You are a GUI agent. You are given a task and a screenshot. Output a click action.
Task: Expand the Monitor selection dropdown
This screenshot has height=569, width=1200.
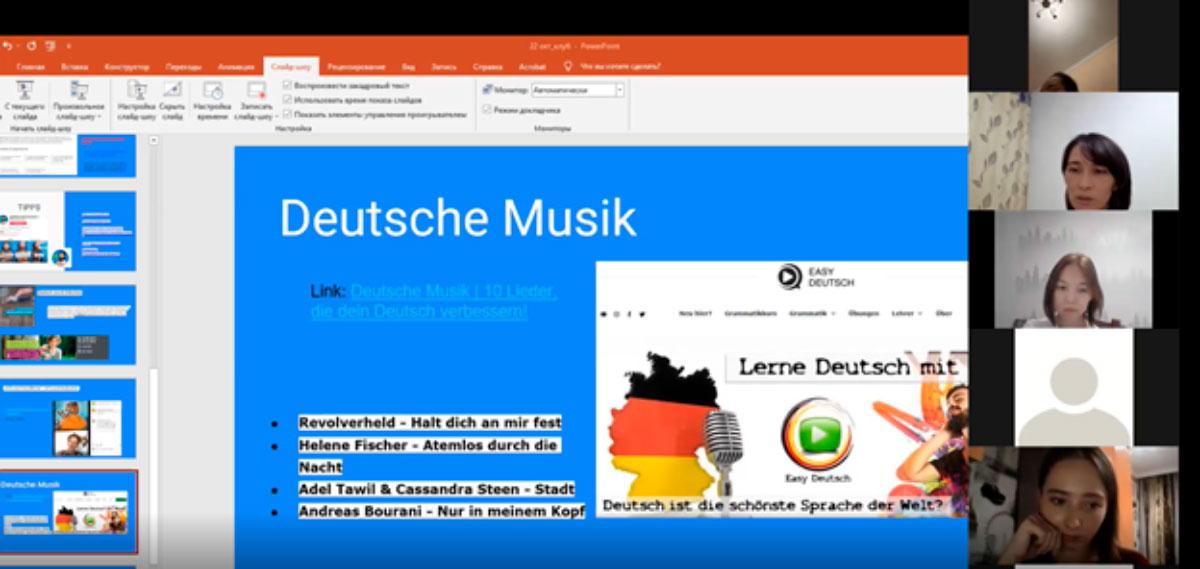(x=620, y=90)
